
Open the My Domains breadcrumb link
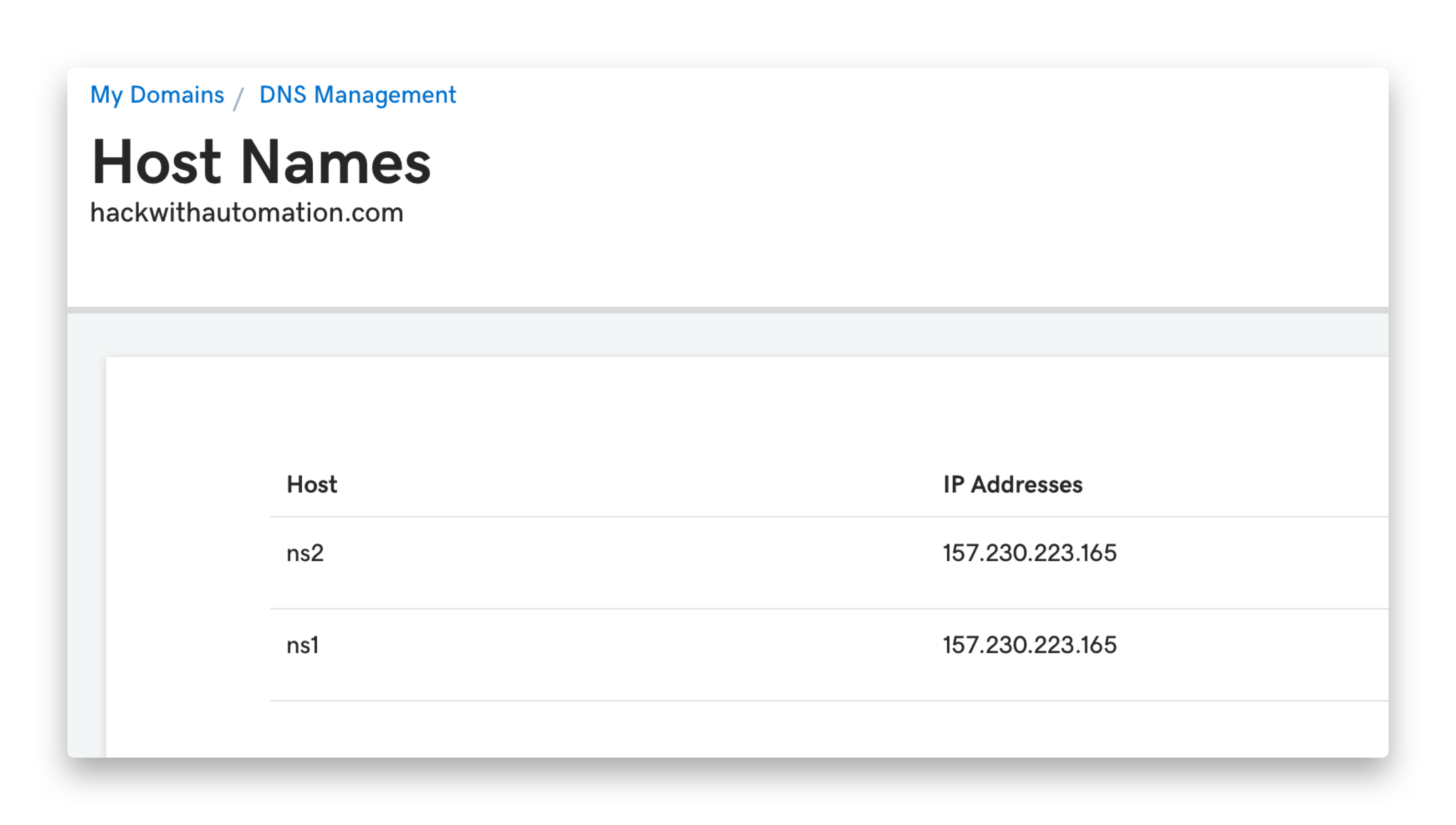pyautogui.click(x=157, y=95)
